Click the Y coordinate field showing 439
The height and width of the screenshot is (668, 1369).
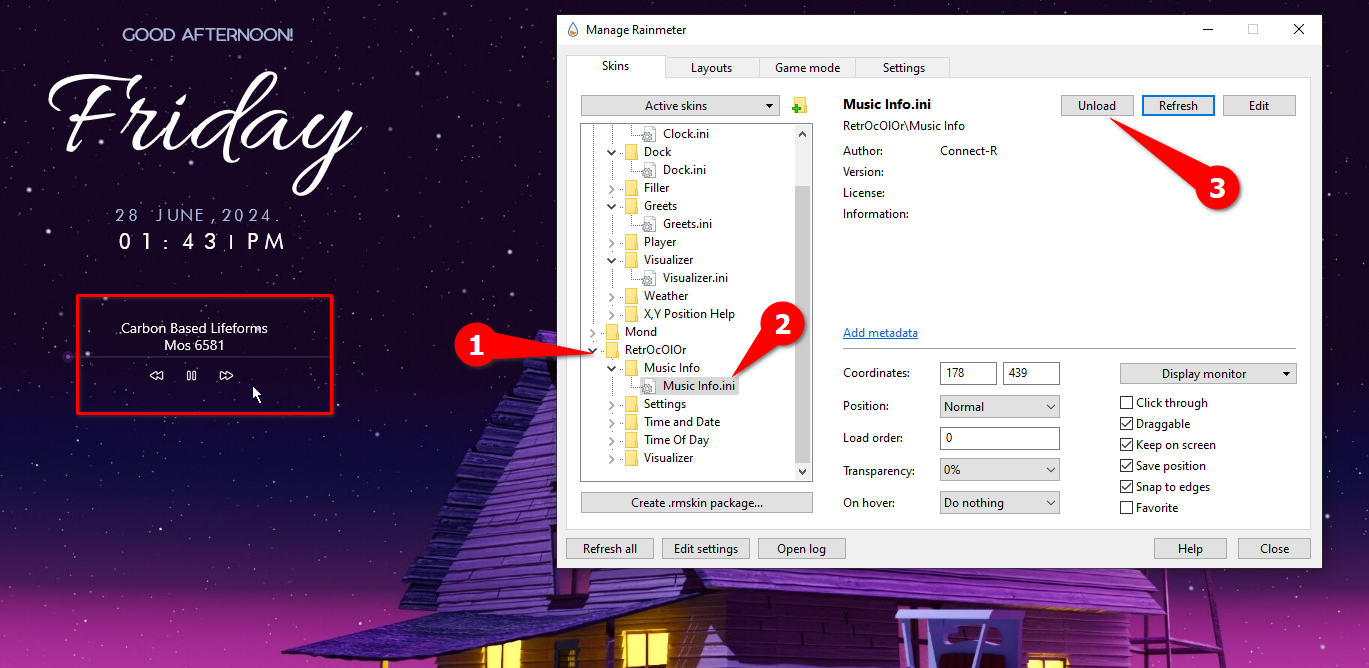(1031, 373)
